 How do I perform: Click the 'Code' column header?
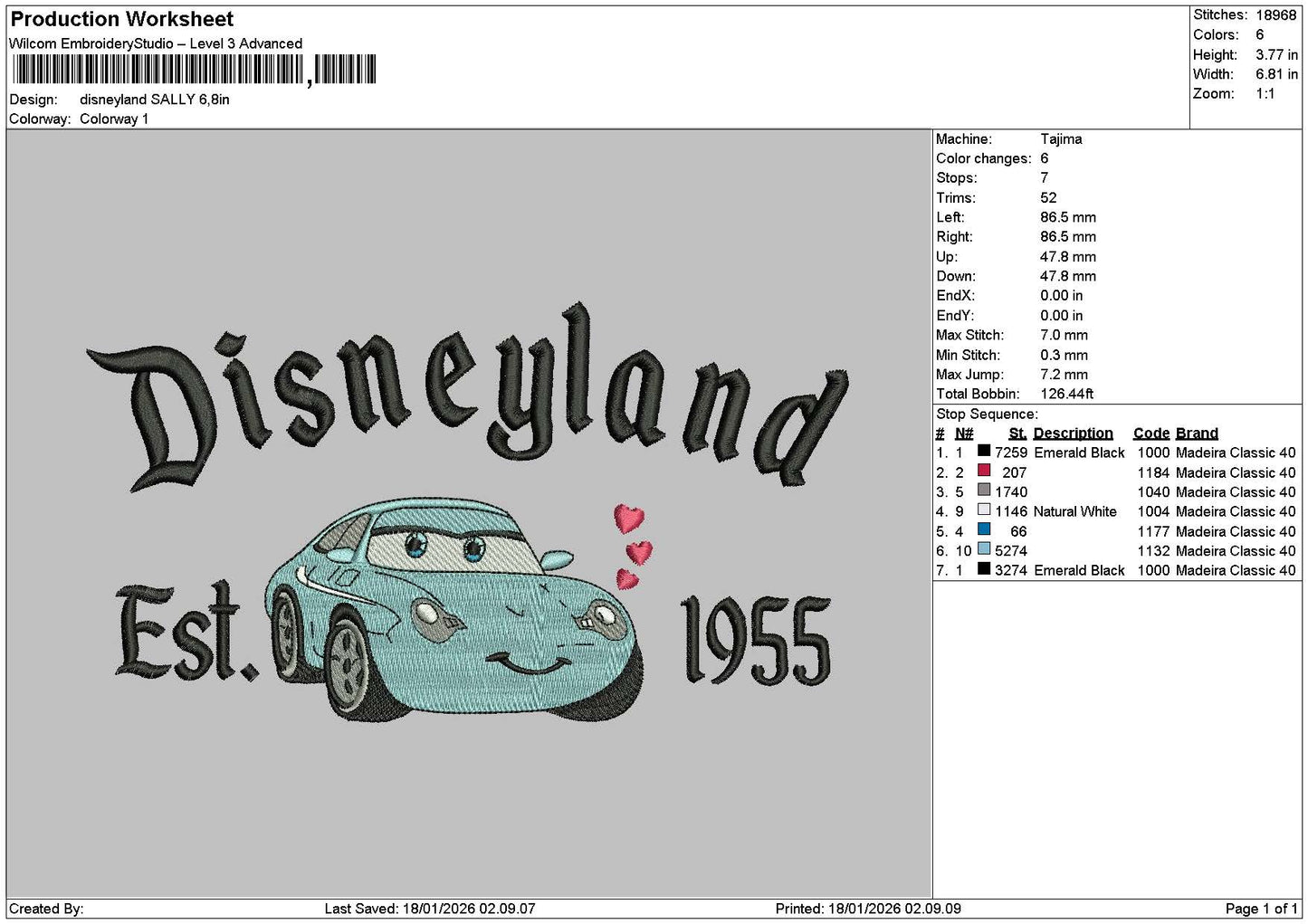point(1150,433)
